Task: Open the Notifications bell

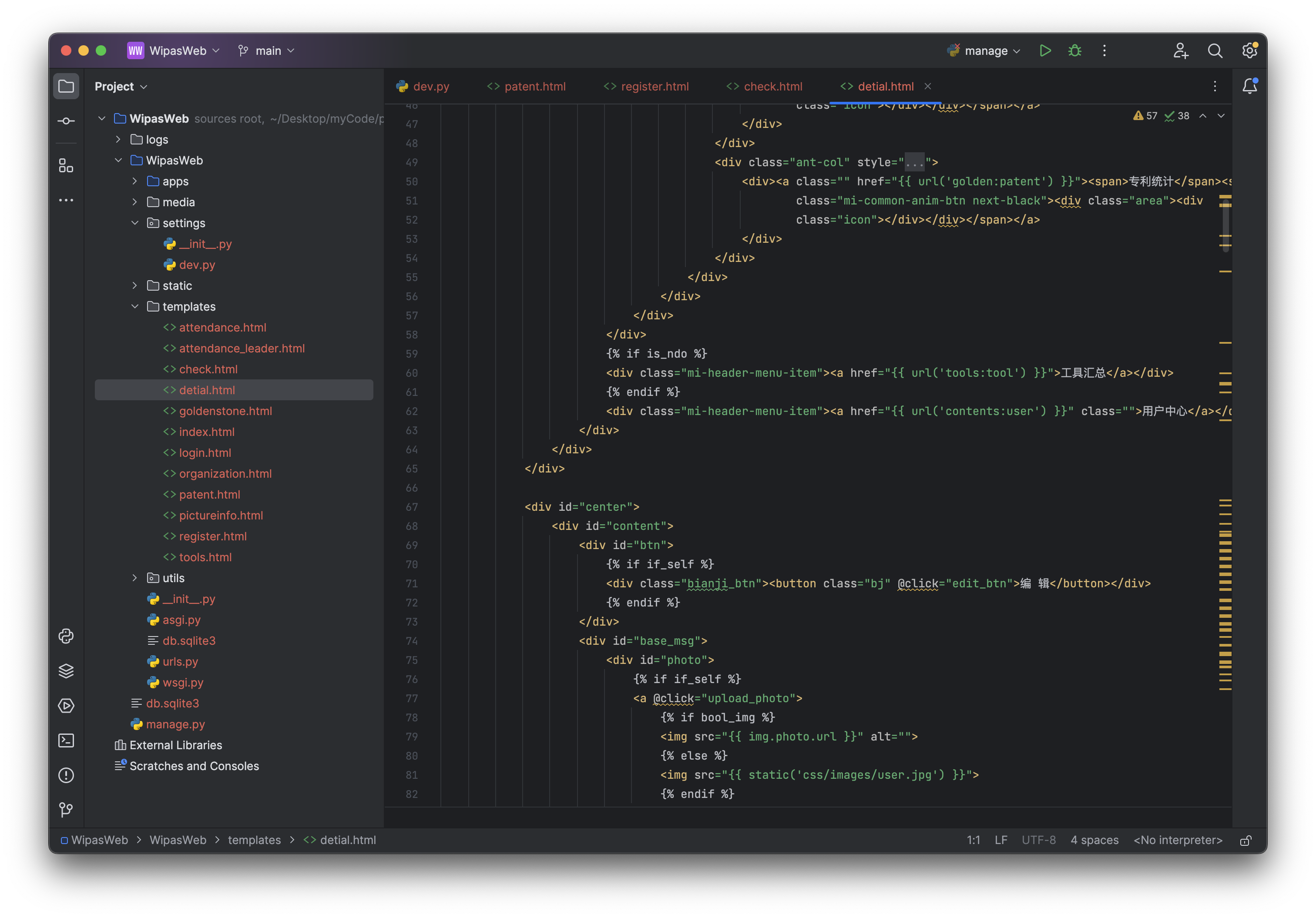Action: (1249, 87)
